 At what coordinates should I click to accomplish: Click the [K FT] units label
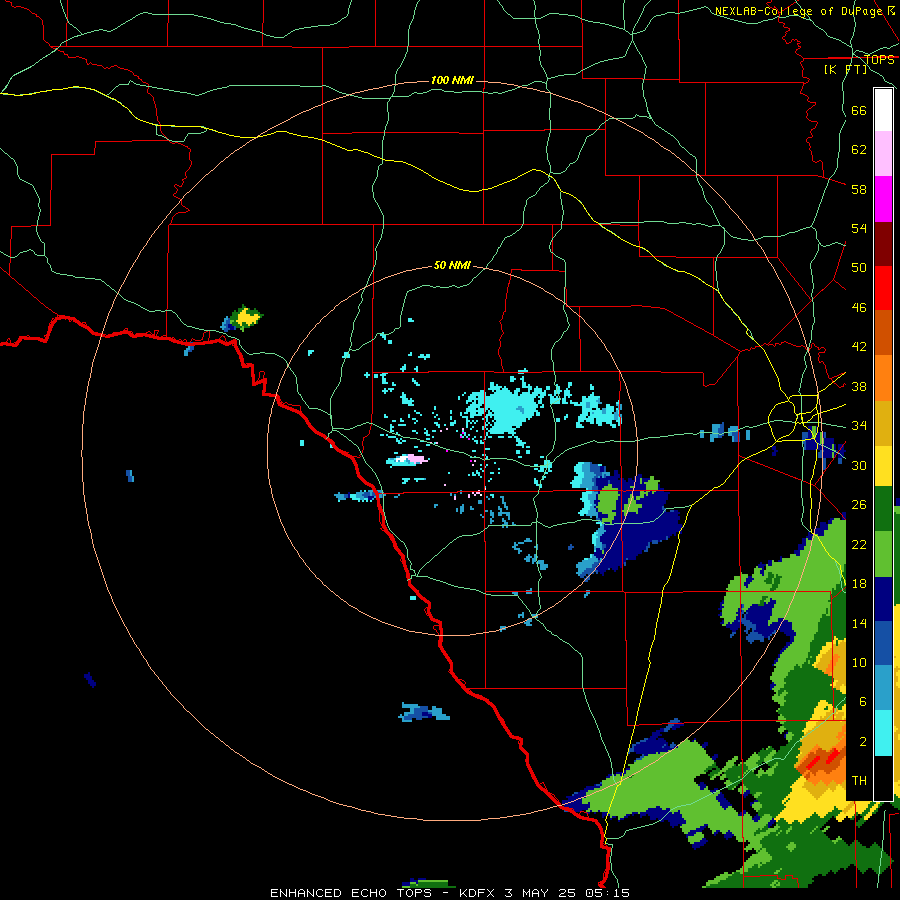click(x=845, y=69)
